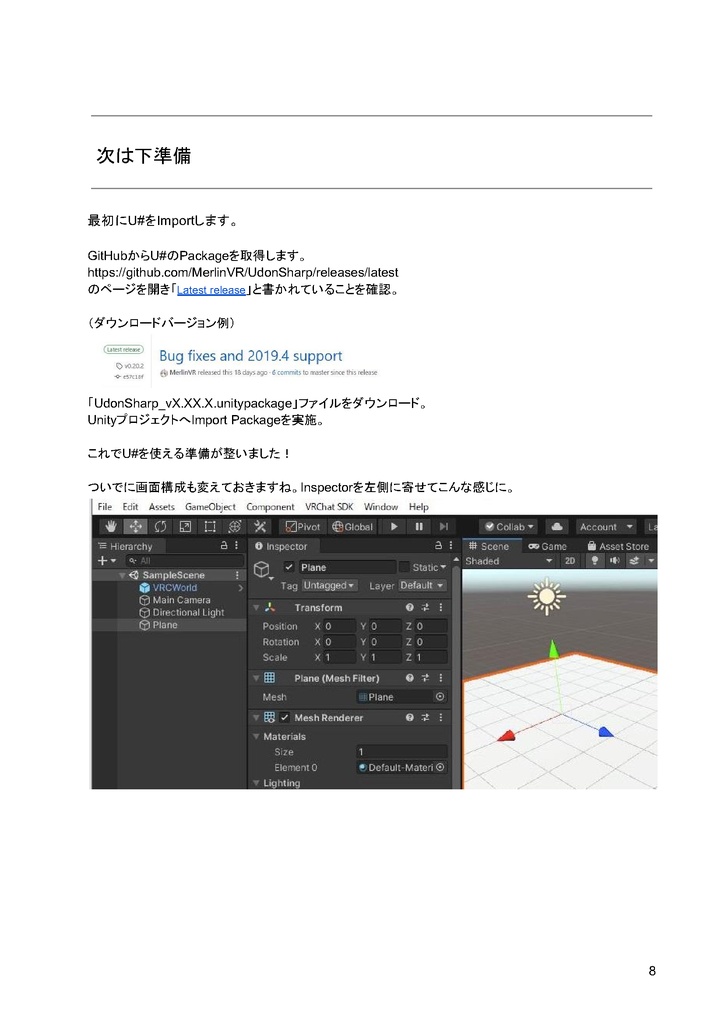Open the Inspector panel options menu
The image size is (725, 1024).
coord(451,545)
